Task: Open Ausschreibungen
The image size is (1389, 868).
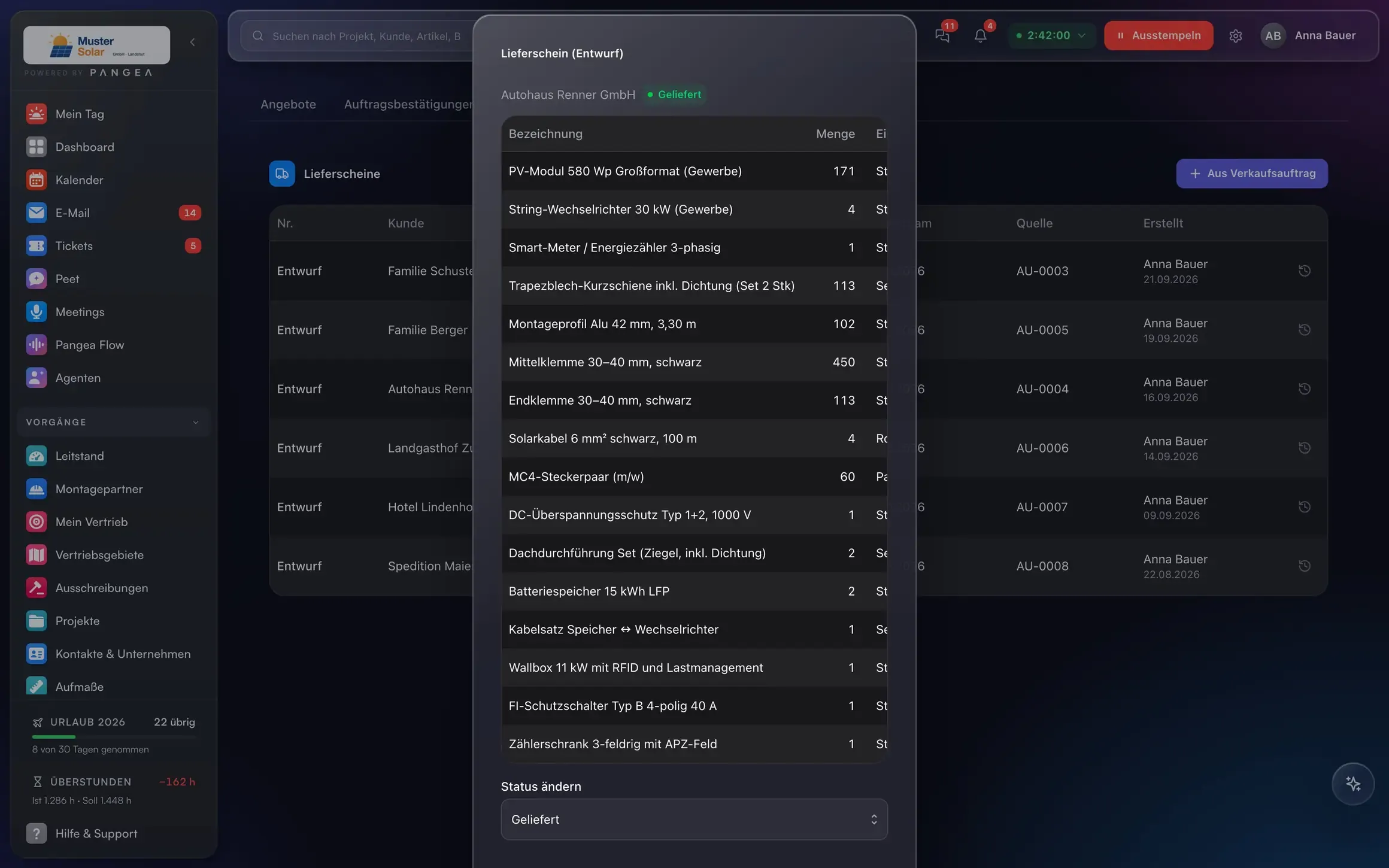Action: tap(113, 587)
